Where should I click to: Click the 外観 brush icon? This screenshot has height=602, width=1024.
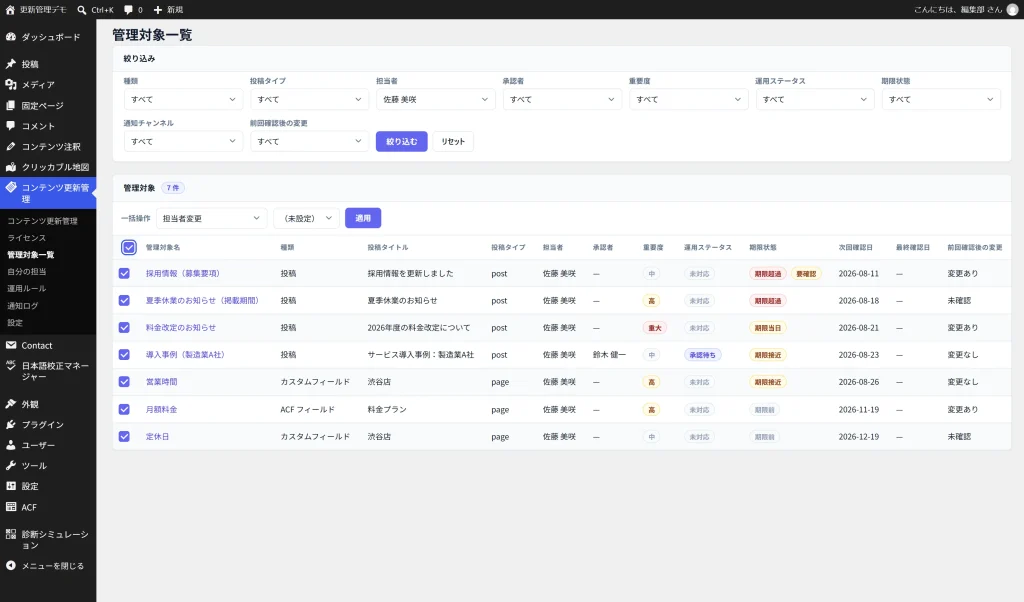coord(11,404)
